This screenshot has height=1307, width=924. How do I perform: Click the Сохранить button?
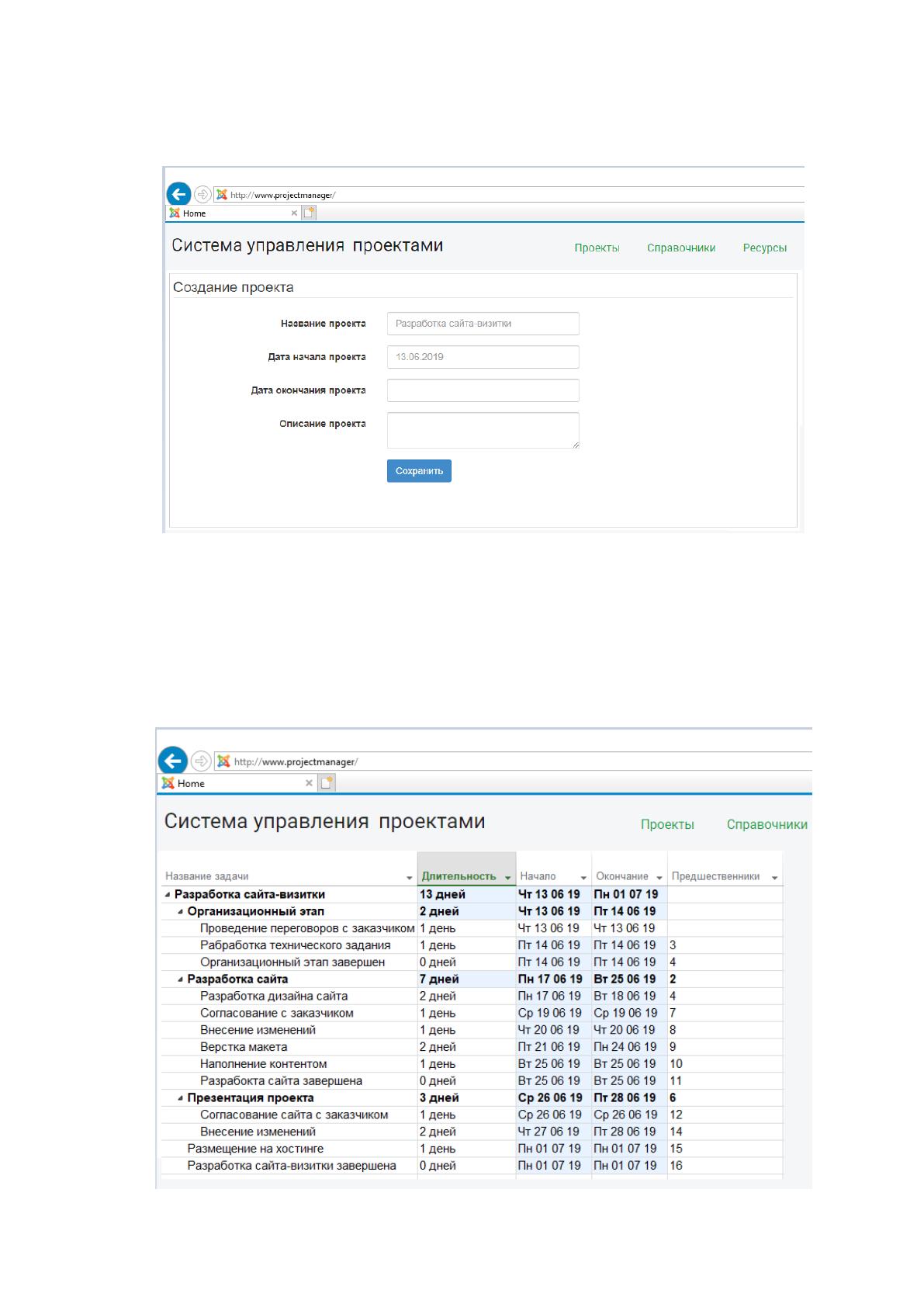pyautogui.click(x=419, y=471)
